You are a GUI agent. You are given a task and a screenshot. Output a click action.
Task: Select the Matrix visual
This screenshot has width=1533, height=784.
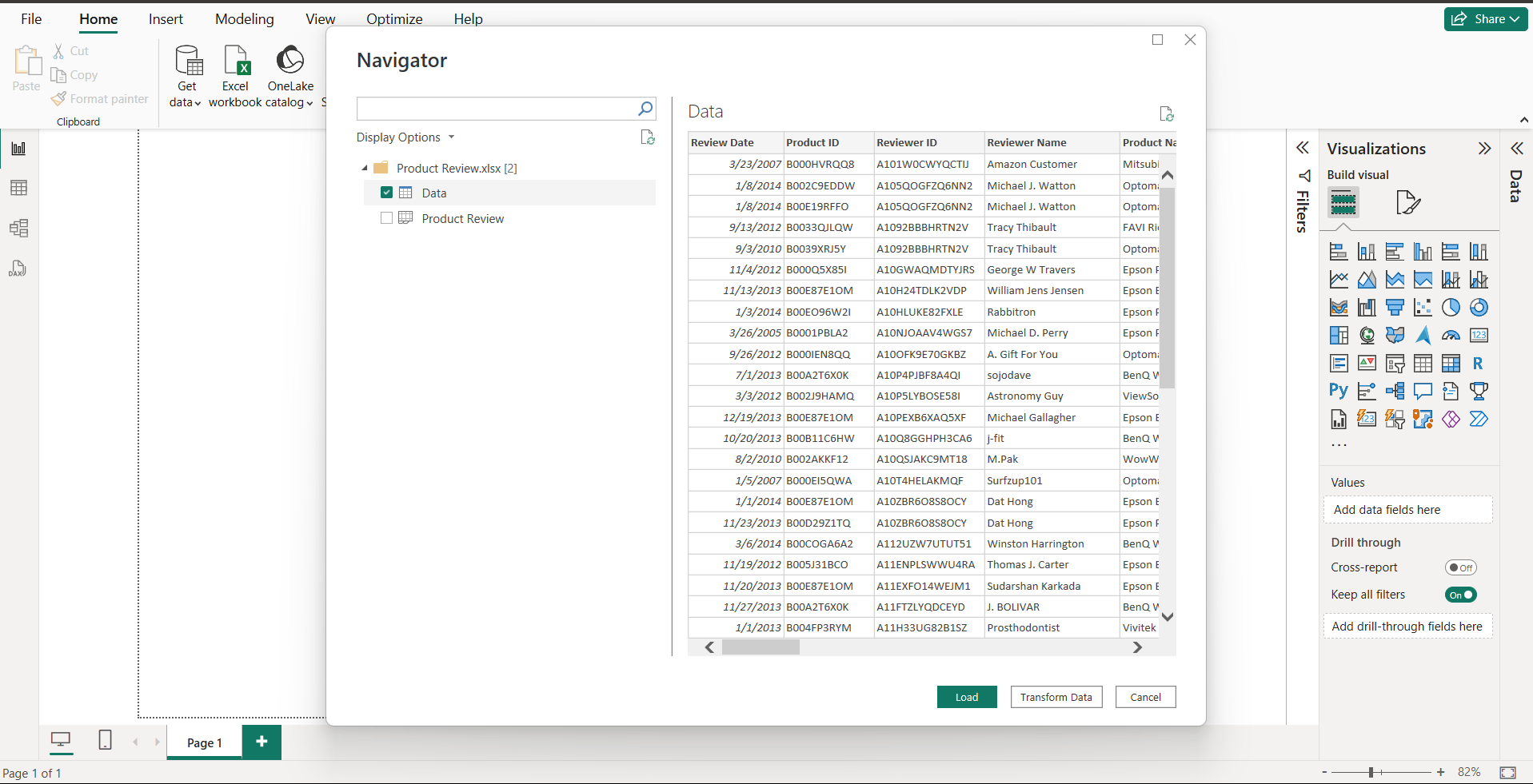pyautogui.click(x=1451, y=364)
